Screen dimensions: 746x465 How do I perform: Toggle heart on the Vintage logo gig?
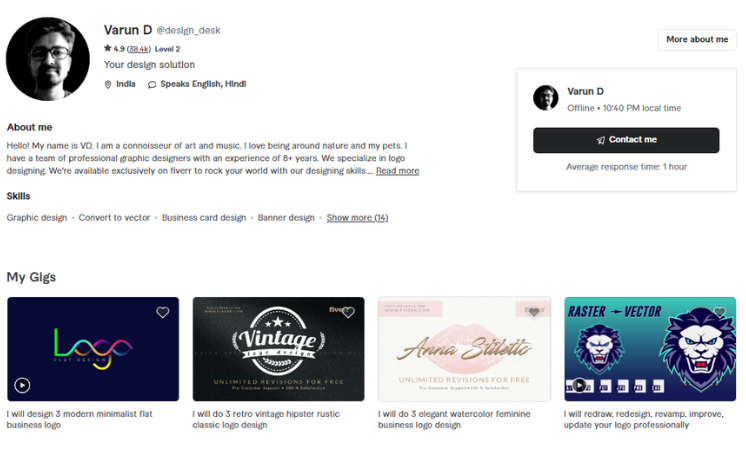pos(348,312)
